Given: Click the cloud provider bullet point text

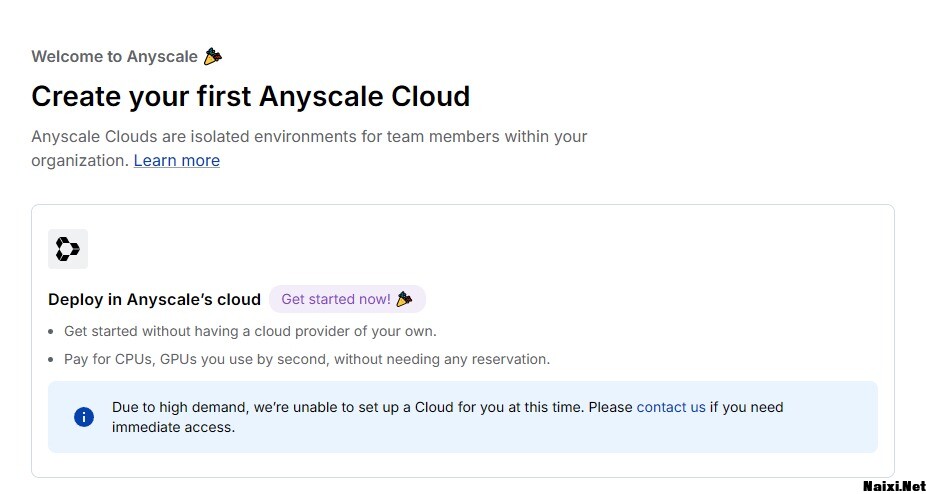Looking at the screenshot, I should point(250,331).
